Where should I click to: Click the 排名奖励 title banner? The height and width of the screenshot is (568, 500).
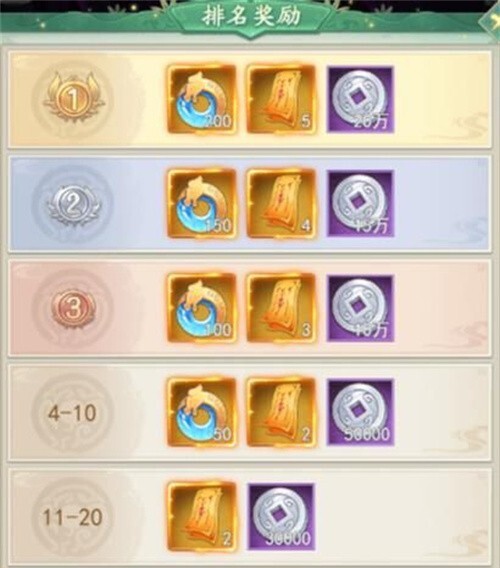251,16
